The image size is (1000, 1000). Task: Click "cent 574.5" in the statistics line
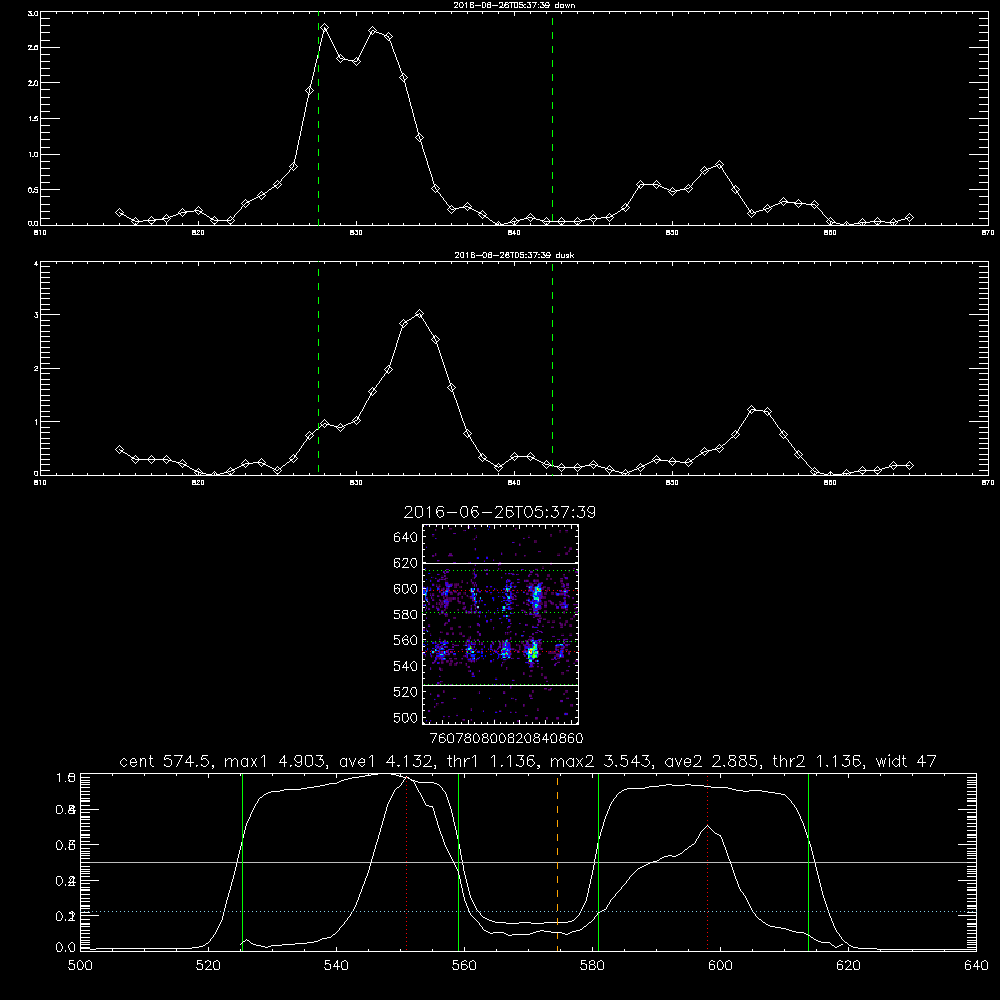click(166, 761)
